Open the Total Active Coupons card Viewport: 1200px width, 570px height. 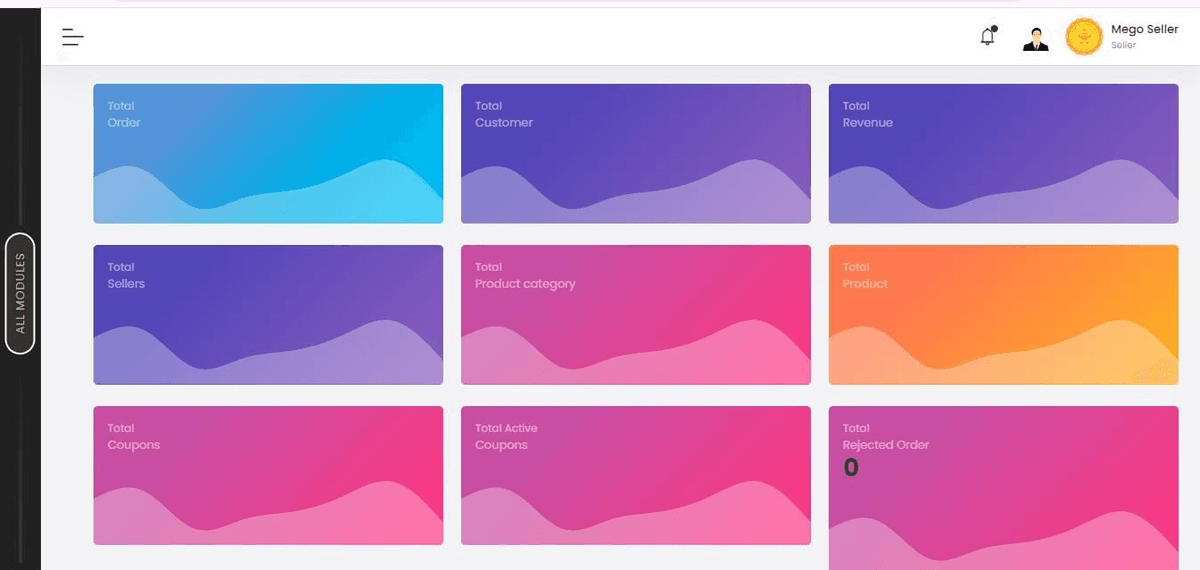point(635,475)
